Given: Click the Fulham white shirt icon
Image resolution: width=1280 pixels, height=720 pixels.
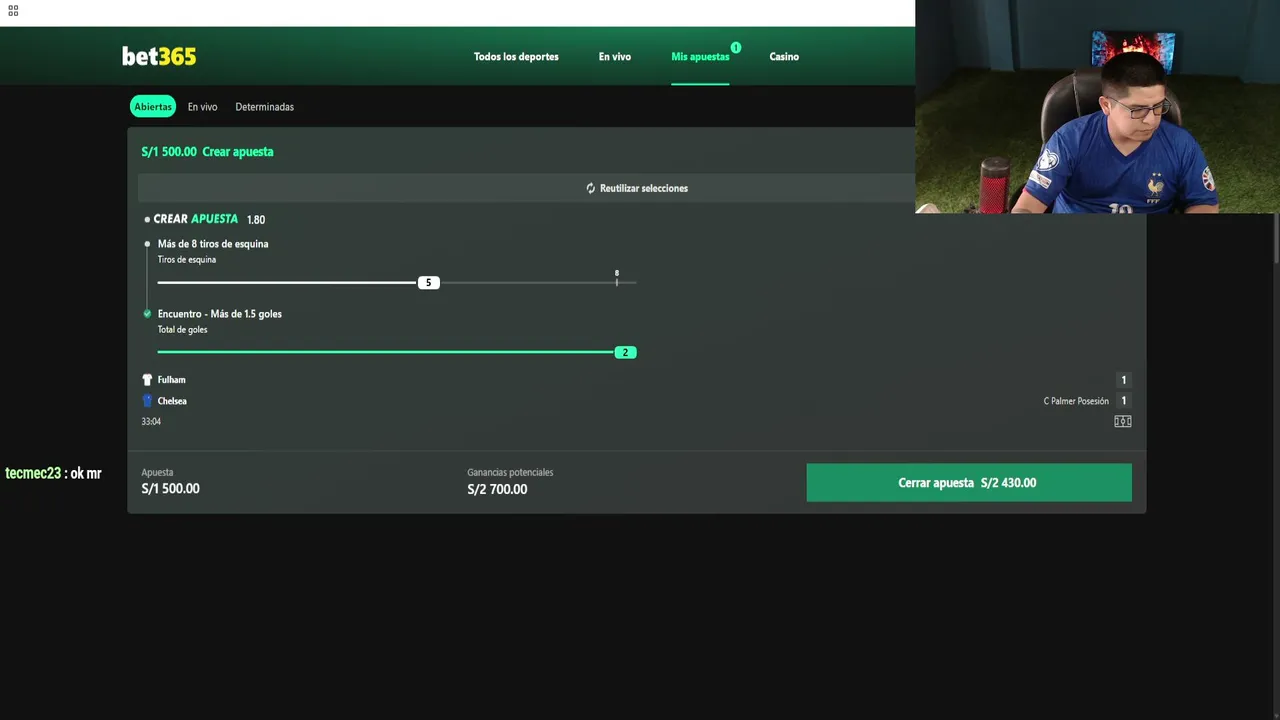Looking at the screenshot, I should 147,380.
